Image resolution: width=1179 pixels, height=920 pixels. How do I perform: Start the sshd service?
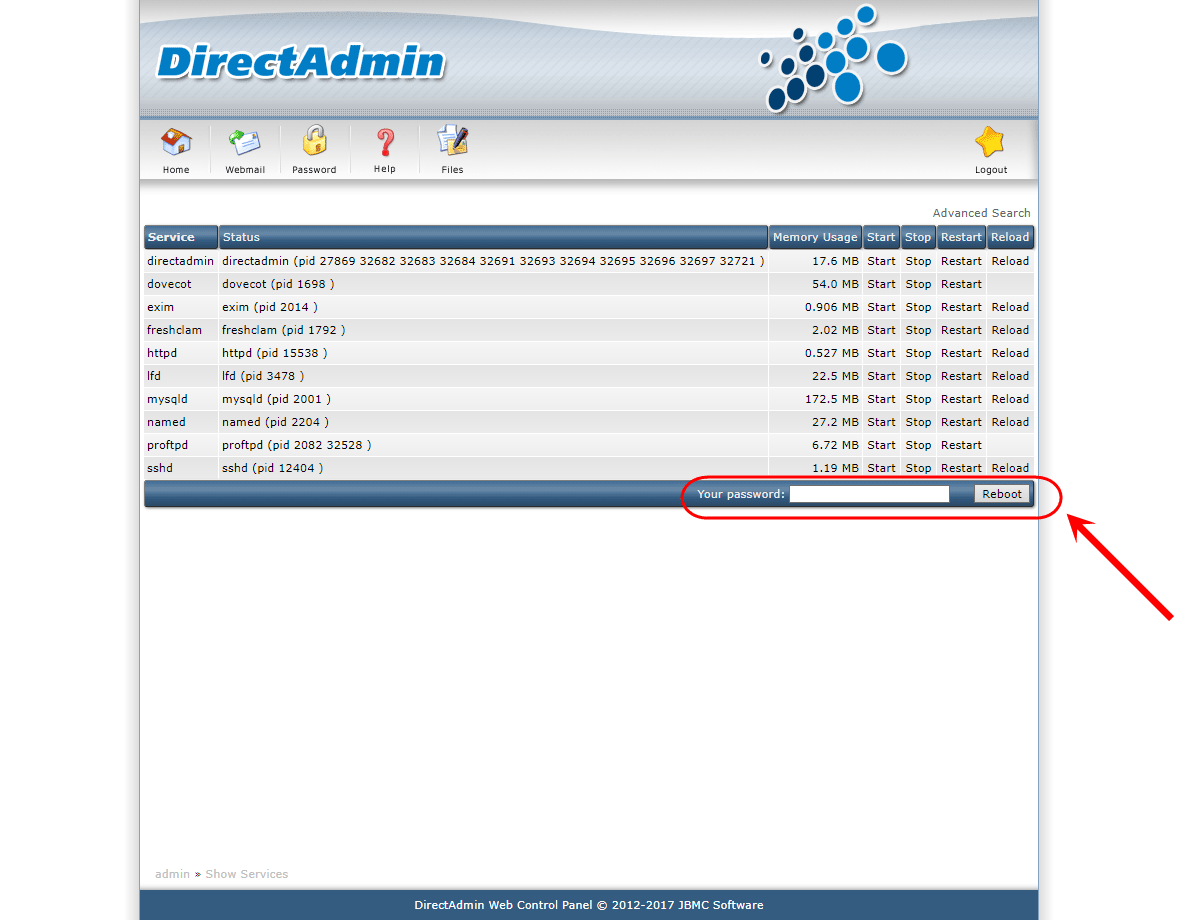tap(881, 468)
